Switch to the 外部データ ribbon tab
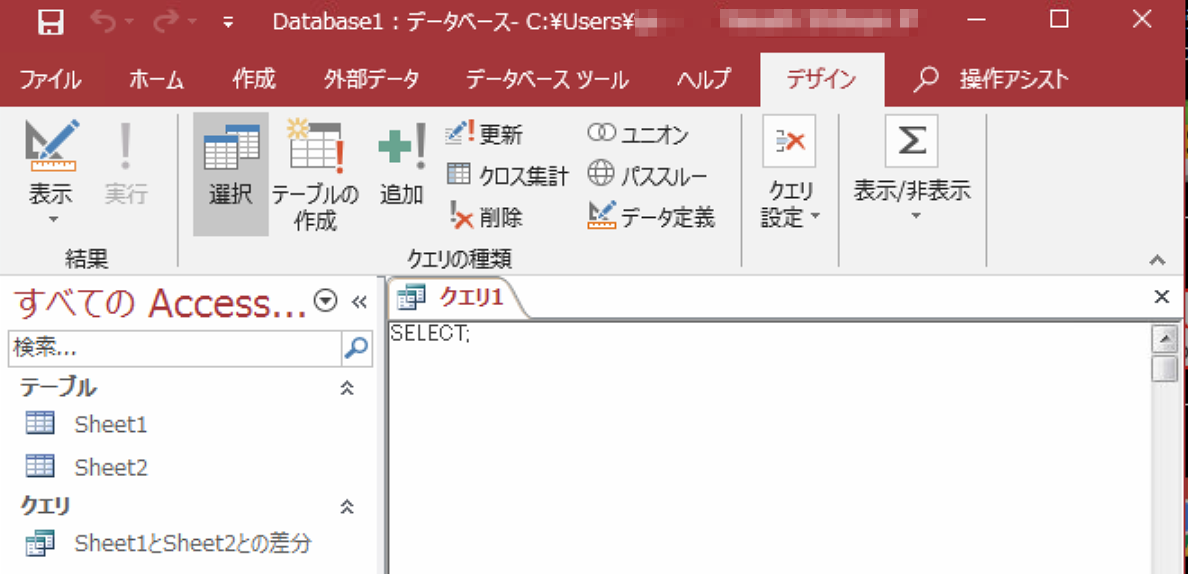 point(371,79)
